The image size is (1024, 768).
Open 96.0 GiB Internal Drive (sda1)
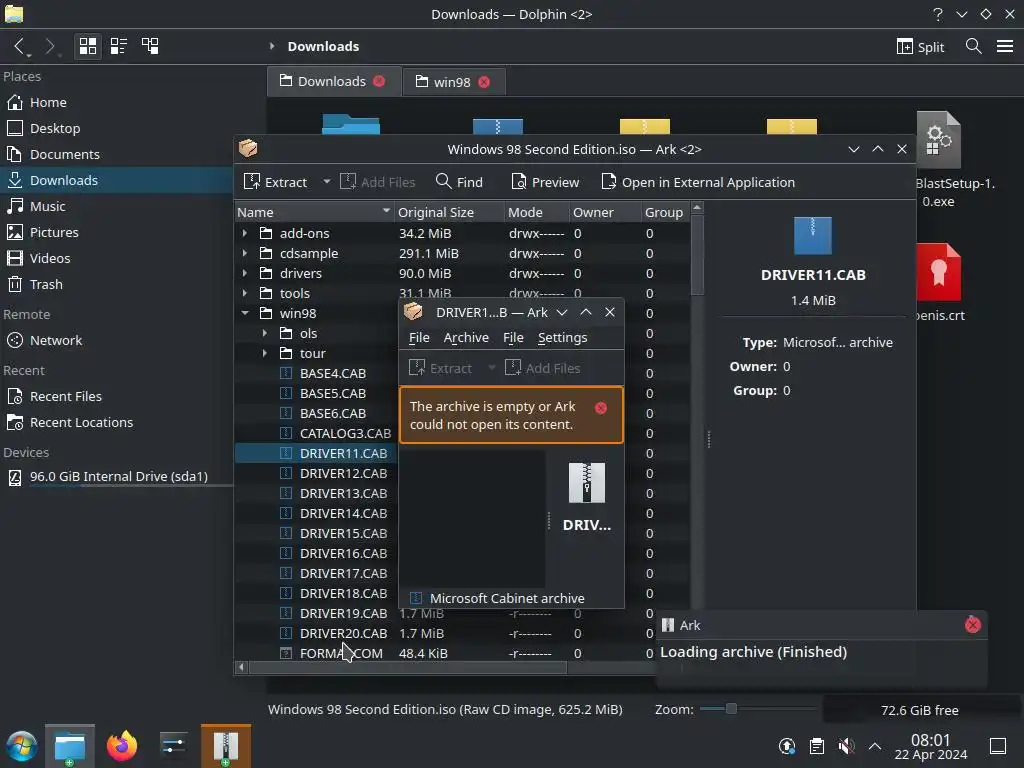pos(117,477)
